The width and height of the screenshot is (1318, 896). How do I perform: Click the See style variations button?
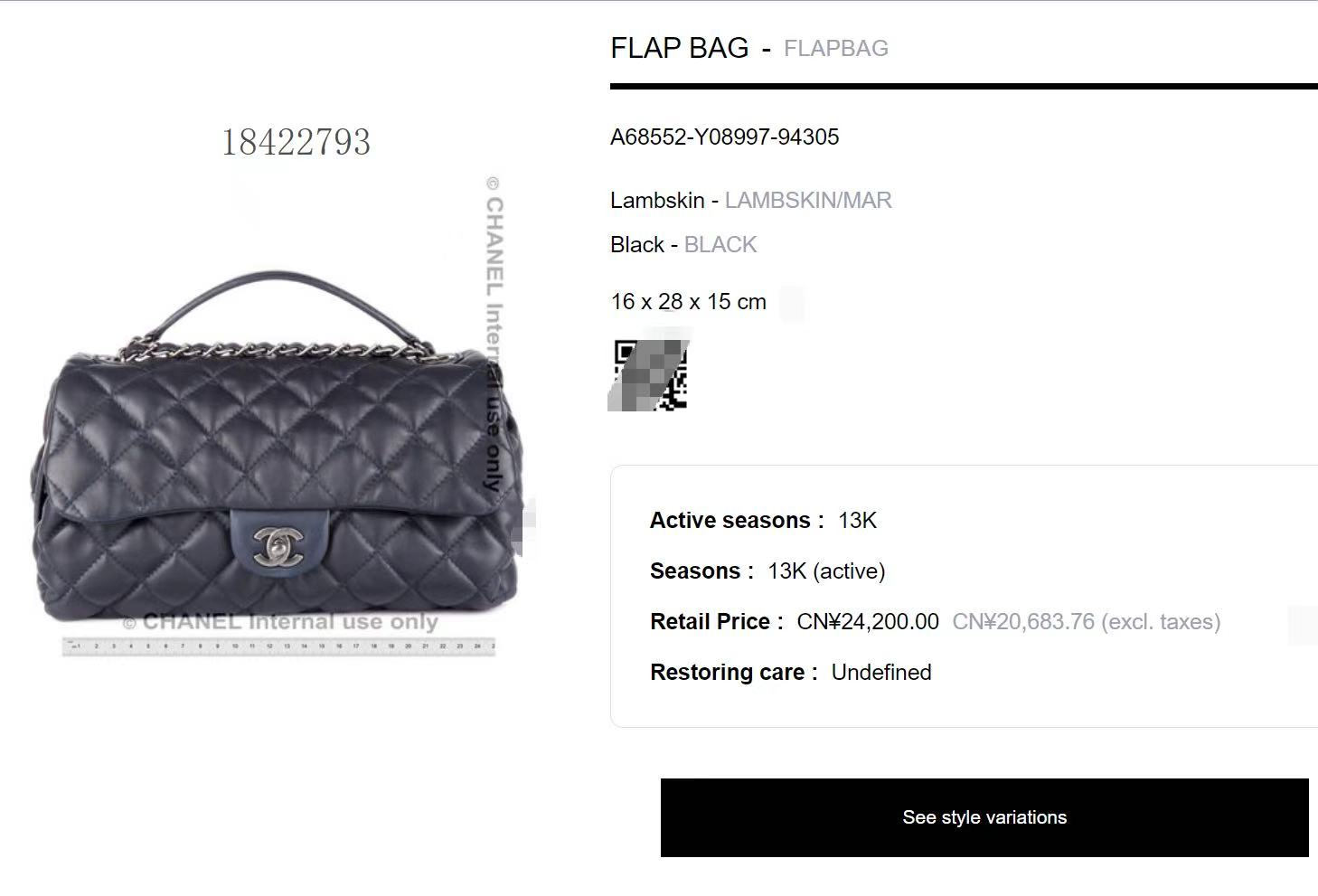pos(984,817)
